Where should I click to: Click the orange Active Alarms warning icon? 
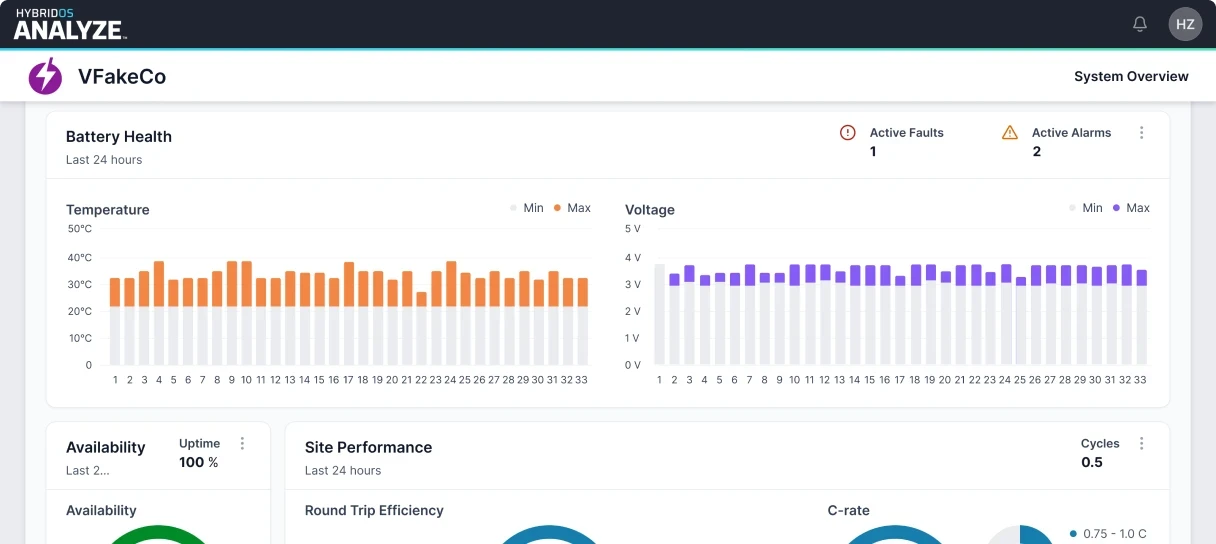pyautogui.click(x=1010, y=132)
